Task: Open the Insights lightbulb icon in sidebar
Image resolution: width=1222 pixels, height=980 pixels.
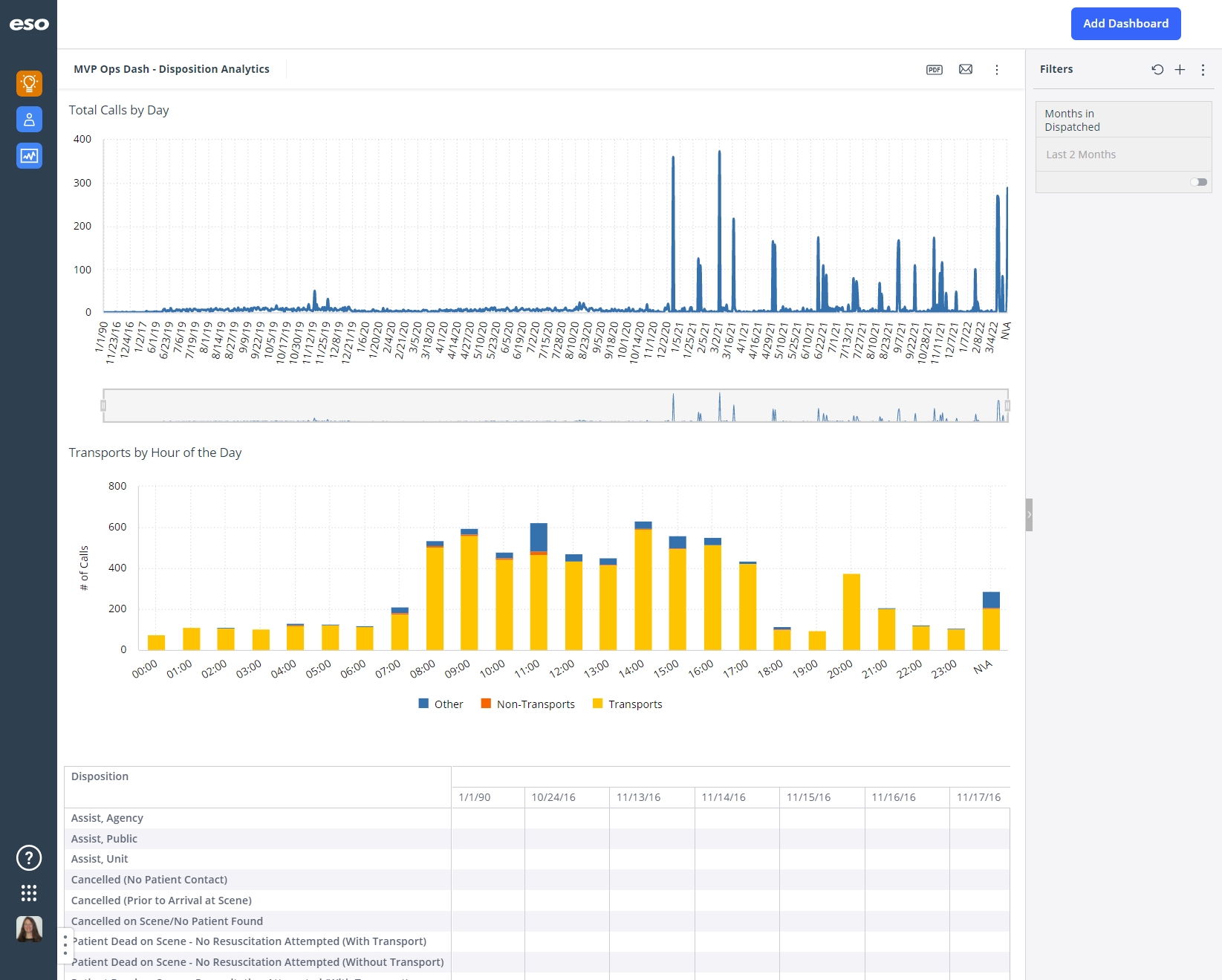Action: tap(29, 83)
